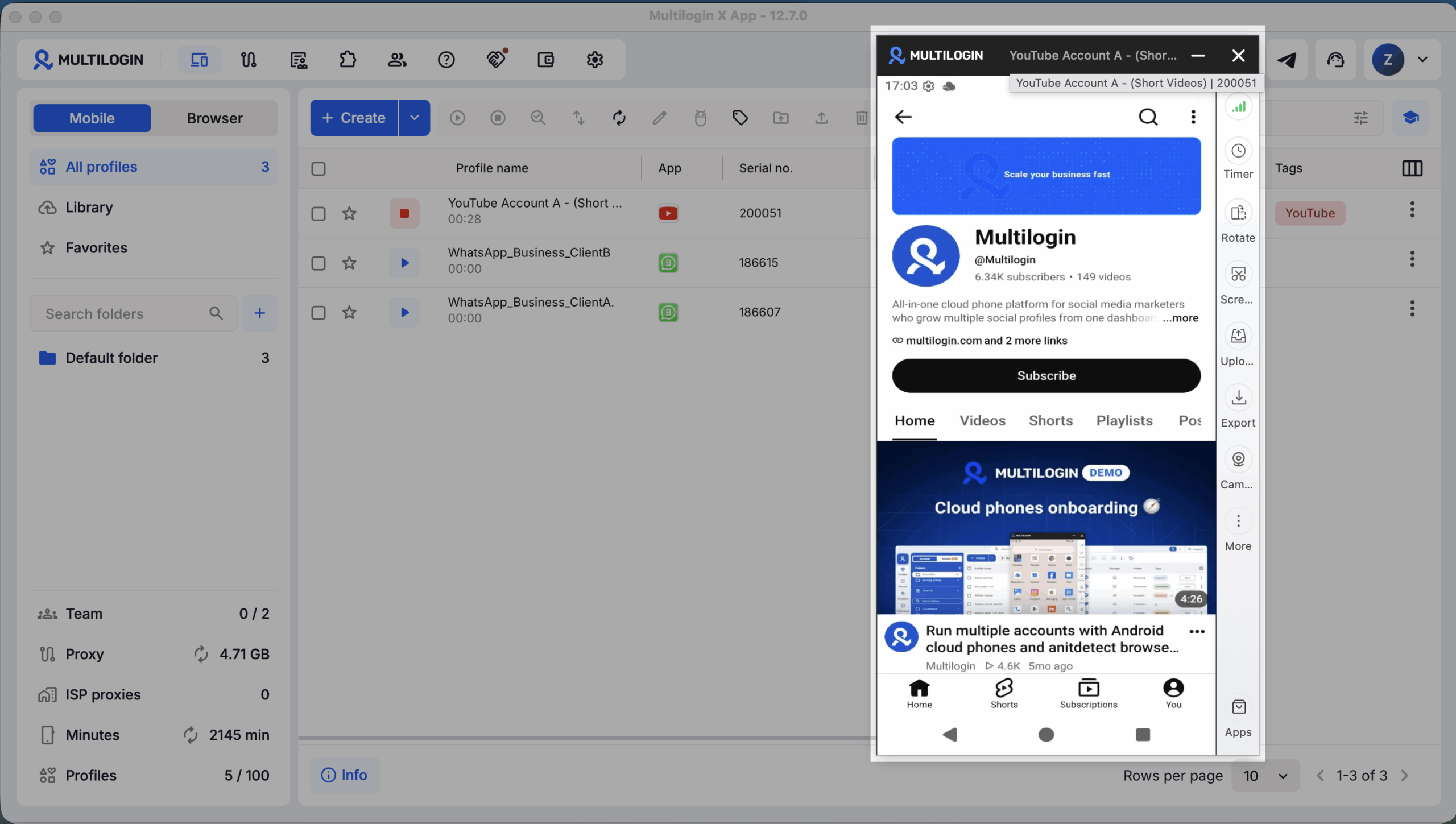The image size is (1456, 824).
Task: Click the export upload toolbar icon
Action: pos(821,118)
